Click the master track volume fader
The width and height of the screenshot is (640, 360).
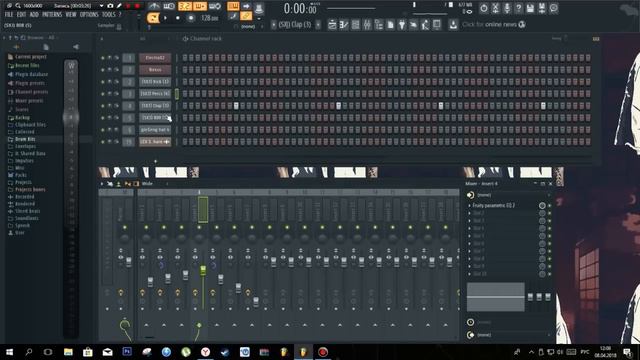point(129,262)
